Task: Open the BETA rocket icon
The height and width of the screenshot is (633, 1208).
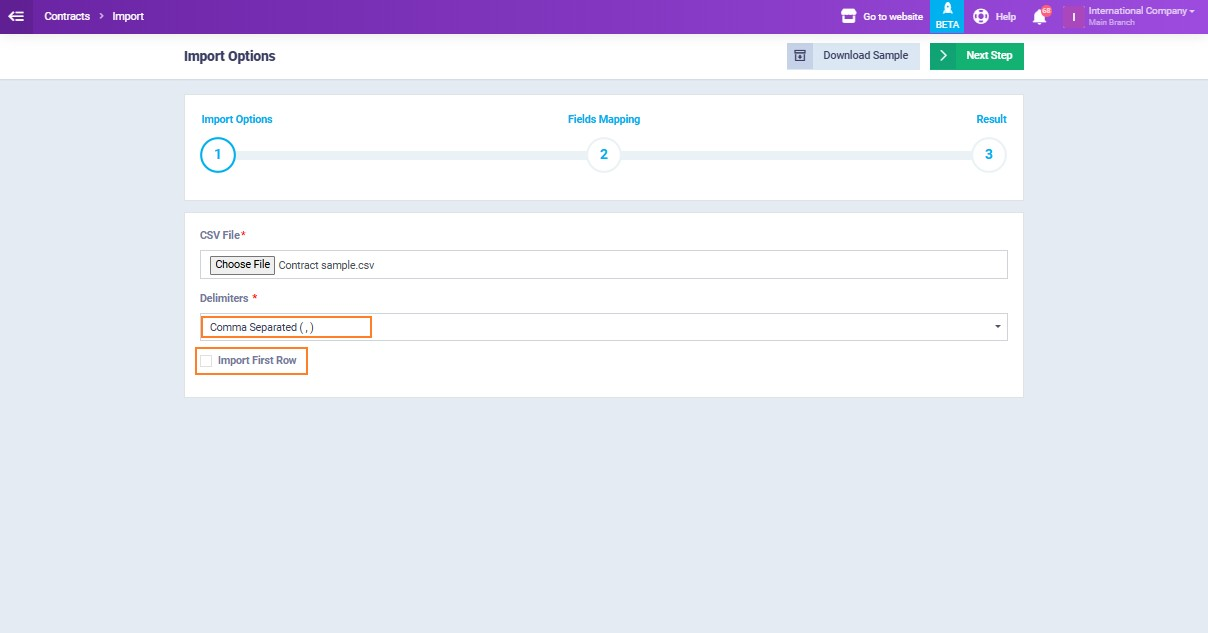Action: pyautogui.click(x=947, y=9)
